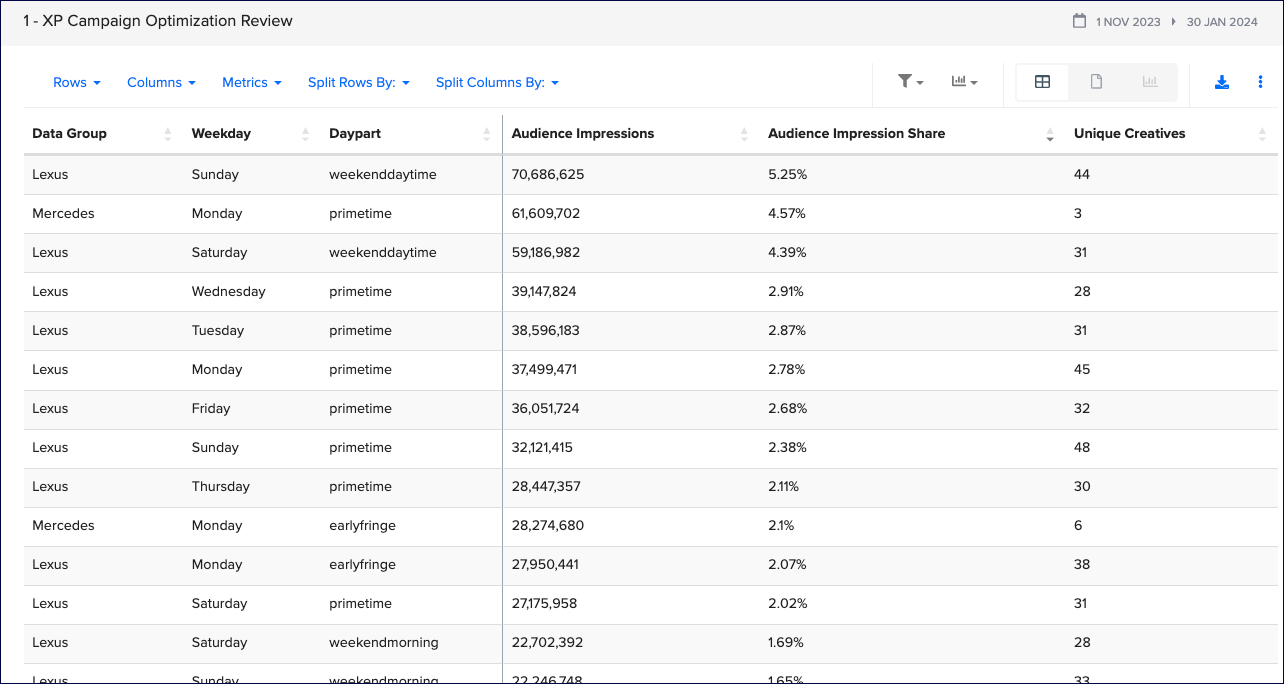Sort by the Weekday column header
Viewport: 1284px width, 684px height.
(x=221, y=134)
